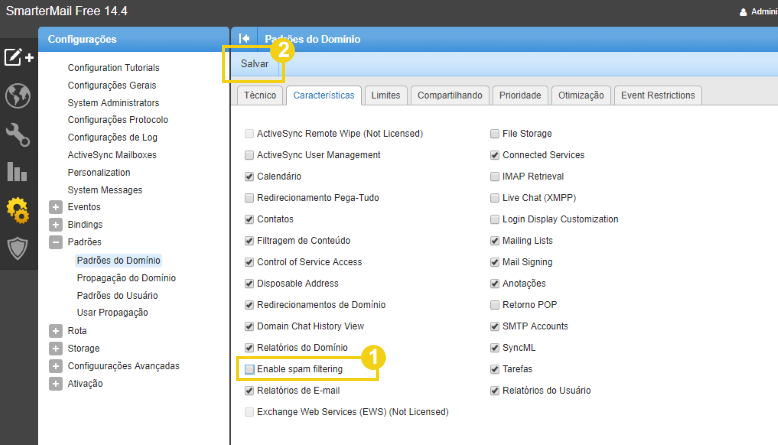Viewport: 778px width, 445px height.
Task: Open Configurações Gerais
Action: (112, 85)
